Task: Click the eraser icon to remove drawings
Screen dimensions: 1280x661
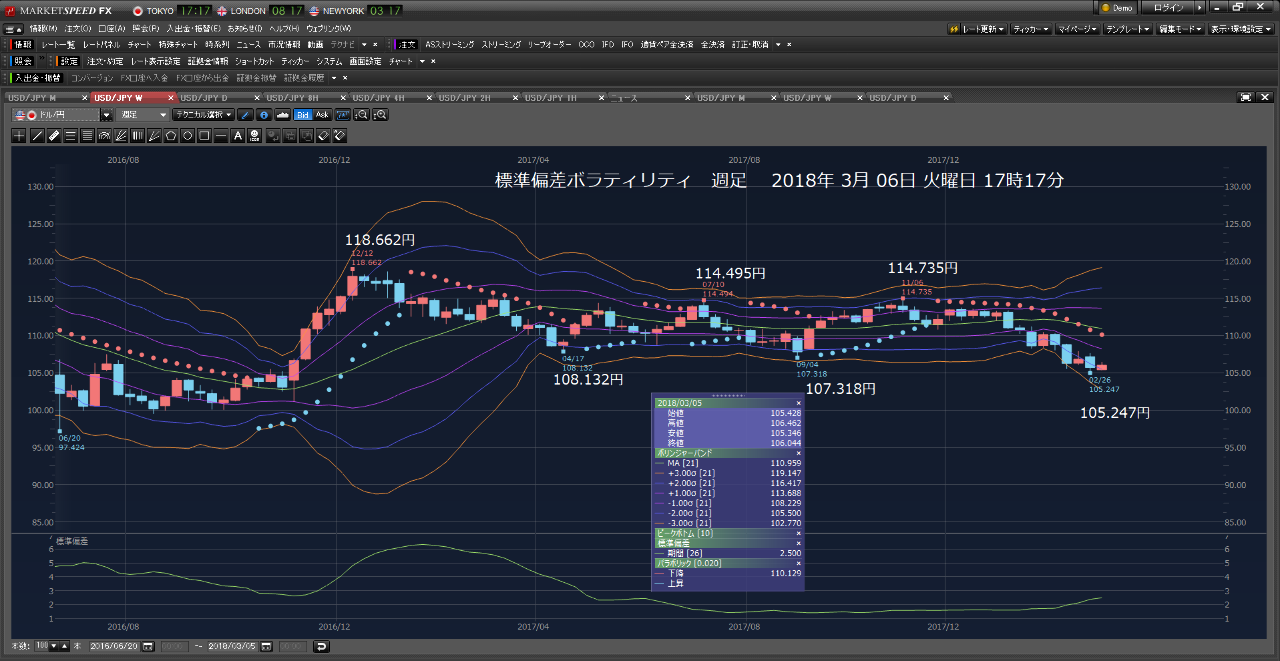Action: (x=324, y=135)
